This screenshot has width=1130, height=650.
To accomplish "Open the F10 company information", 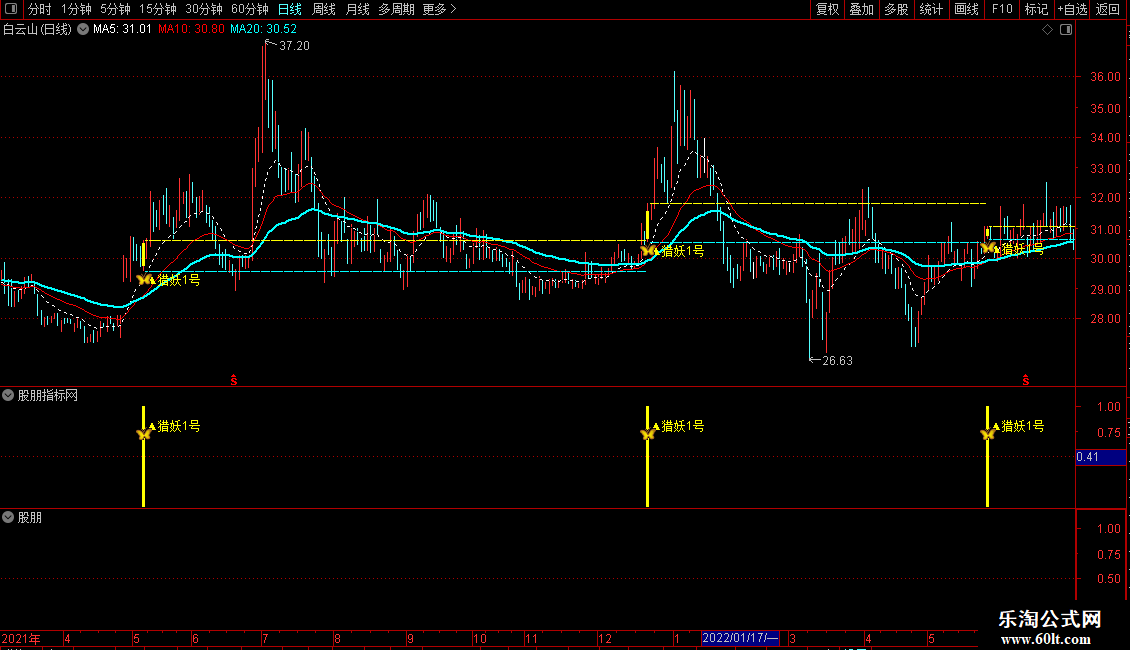I will (x=1002, y=9).
